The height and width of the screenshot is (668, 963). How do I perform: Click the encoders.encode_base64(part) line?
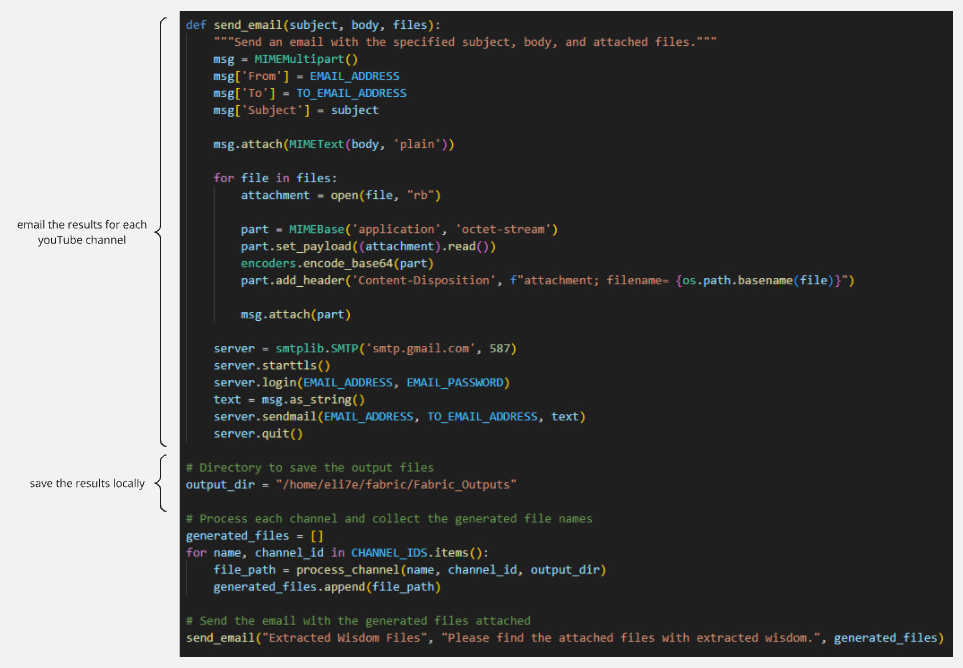point(337,263)
